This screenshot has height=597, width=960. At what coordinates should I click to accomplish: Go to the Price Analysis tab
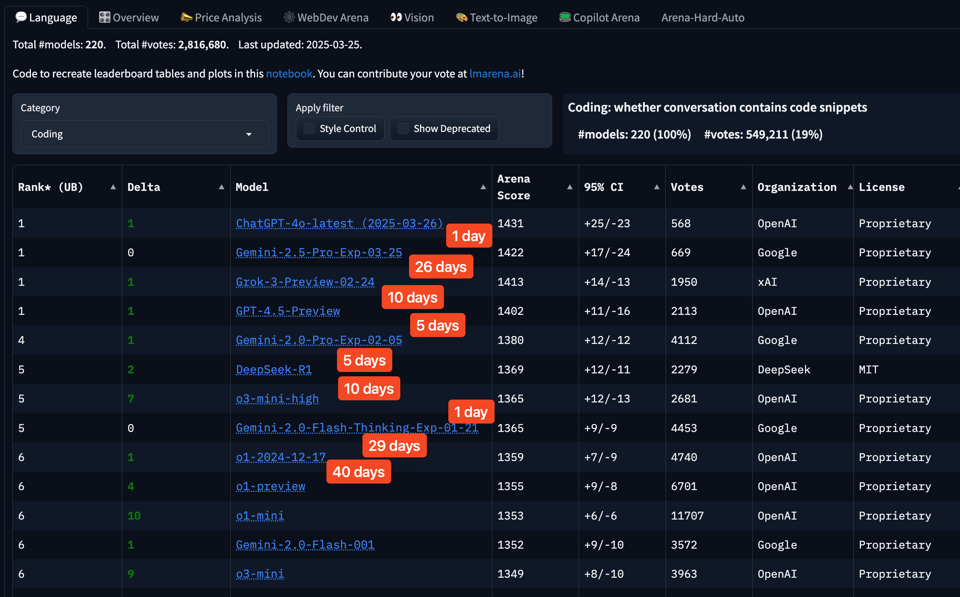[221, 17]
